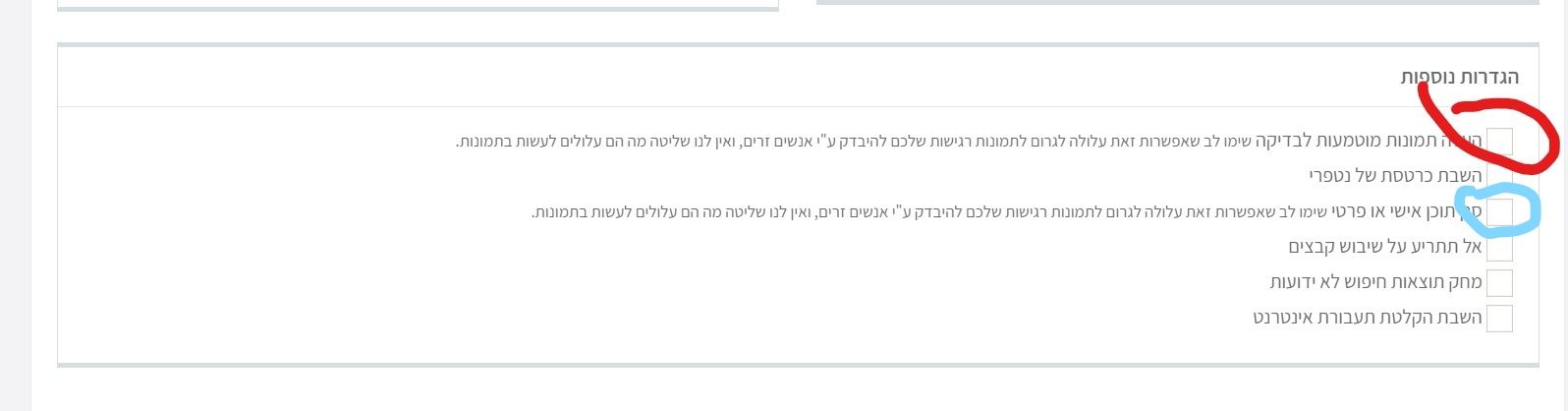
Task: Click the 'הגדרות נוספות' section heading
Action: [x=1459, y=78]
